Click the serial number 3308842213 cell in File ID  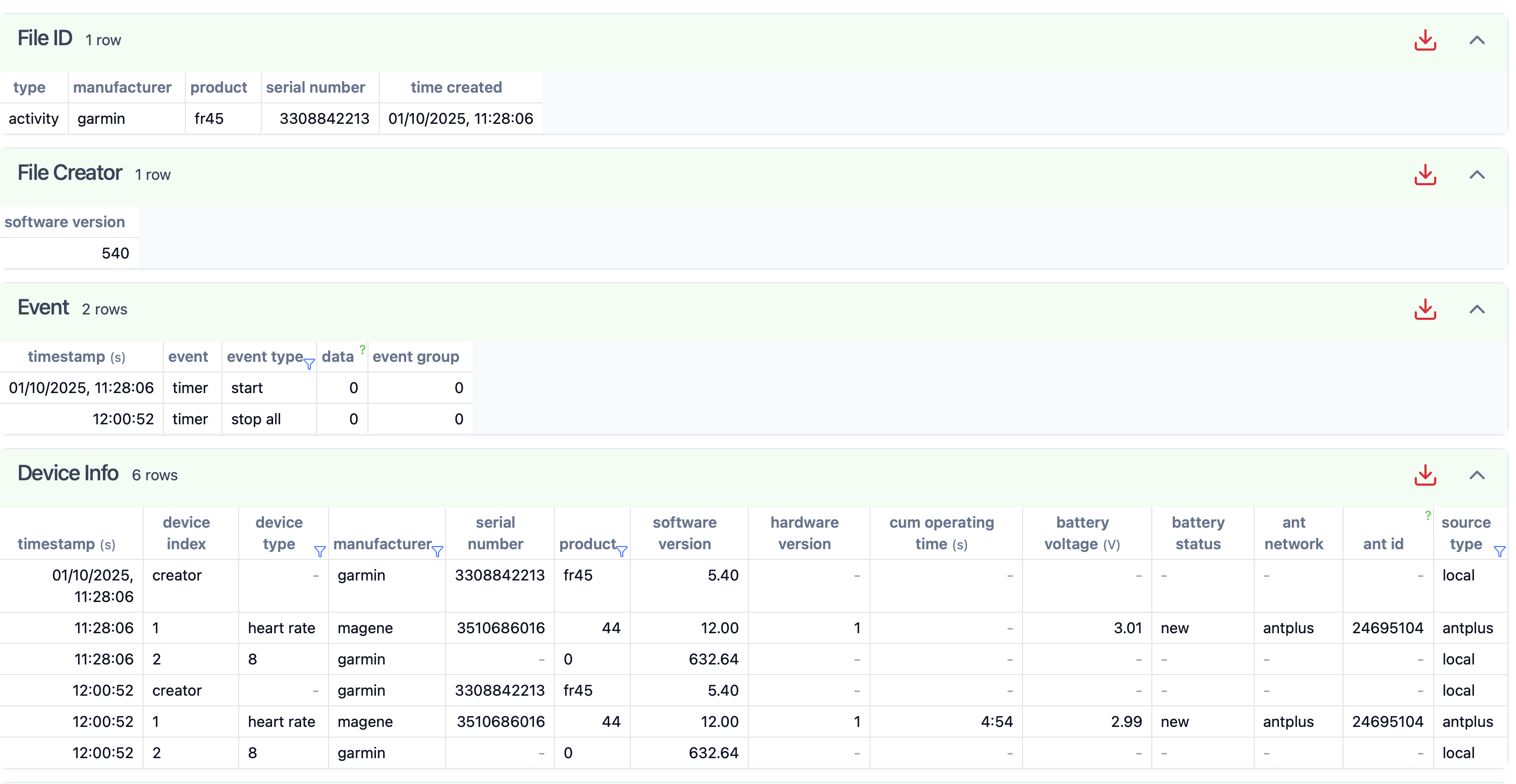(x=324, y=119)
